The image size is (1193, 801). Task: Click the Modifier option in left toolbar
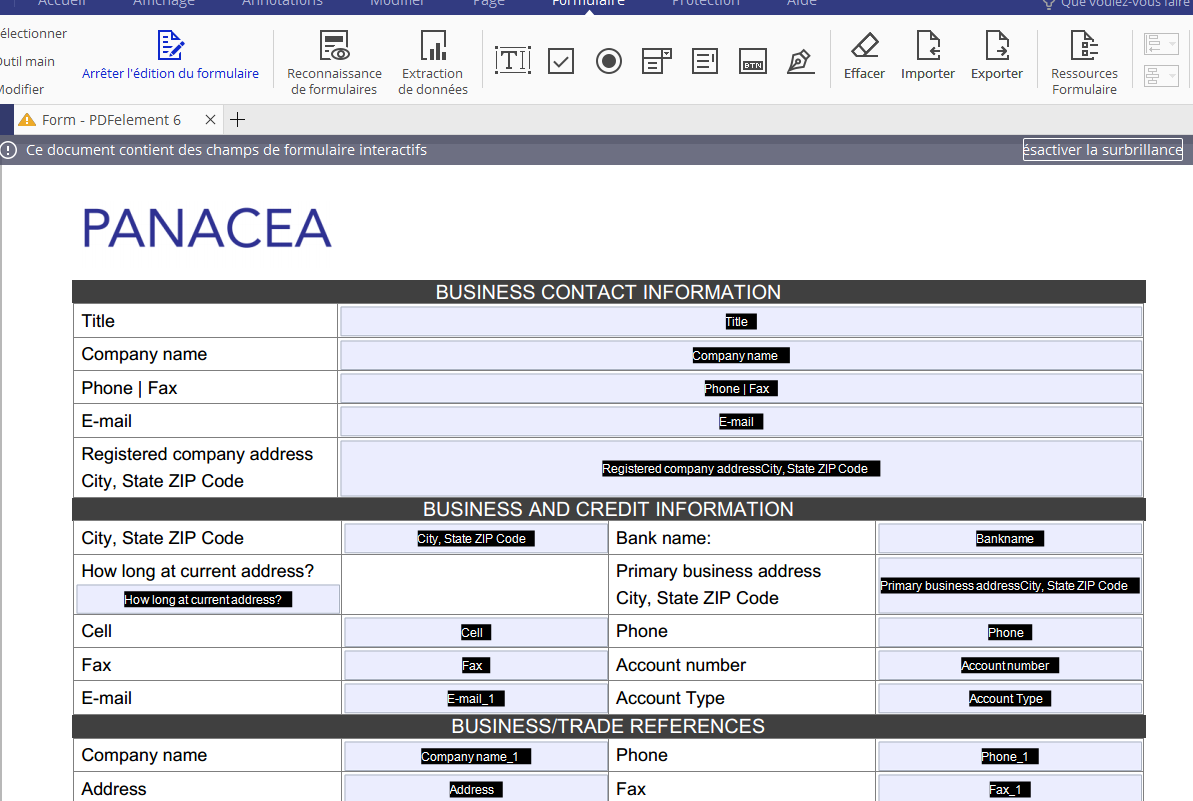(x=22, y=90)
